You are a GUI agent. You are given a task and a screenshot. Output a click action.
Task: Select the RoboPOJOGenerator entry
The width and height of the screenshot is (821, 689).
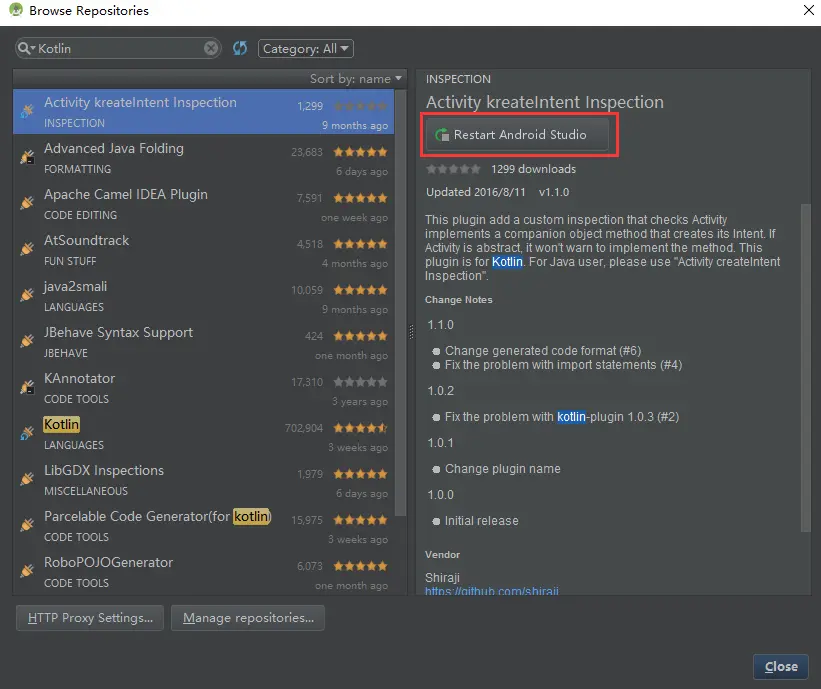click(x=204, y=572)
